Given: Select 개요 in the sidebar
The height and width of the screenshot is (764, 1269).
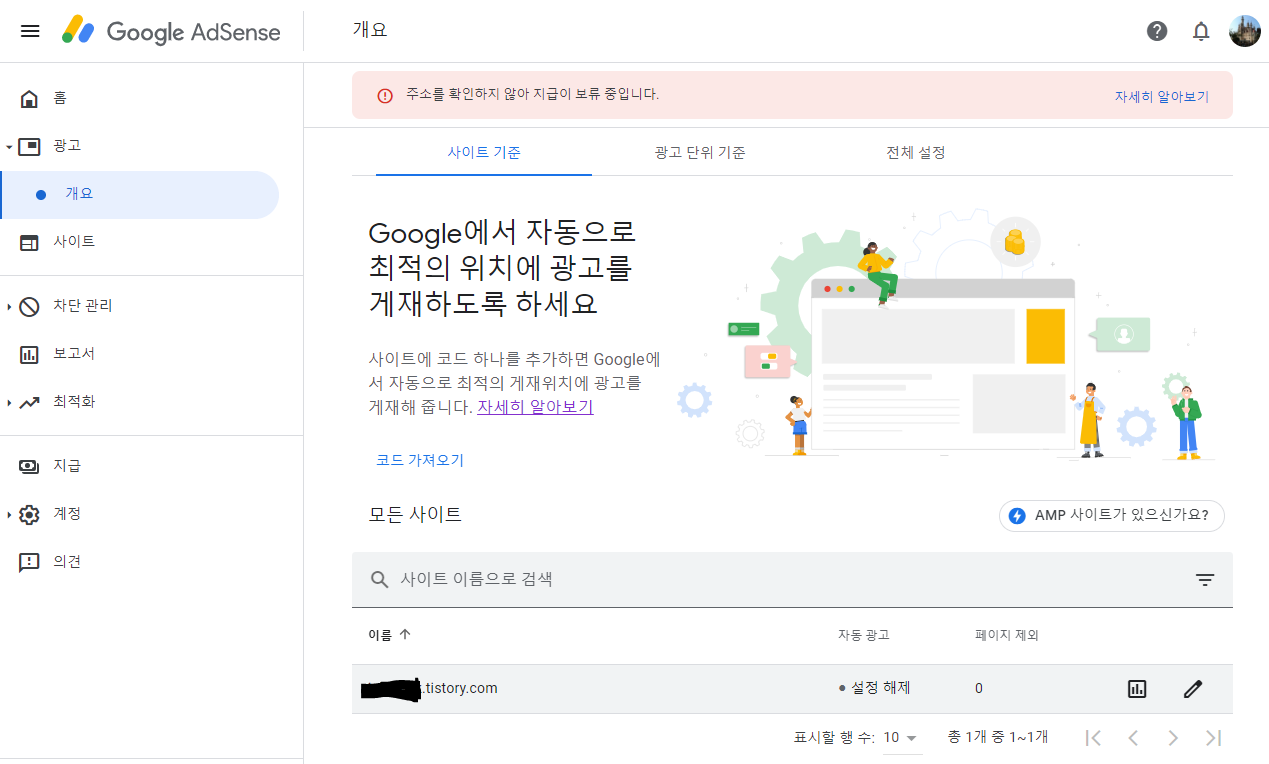Looking at the screenshot, I should [140, 194].
